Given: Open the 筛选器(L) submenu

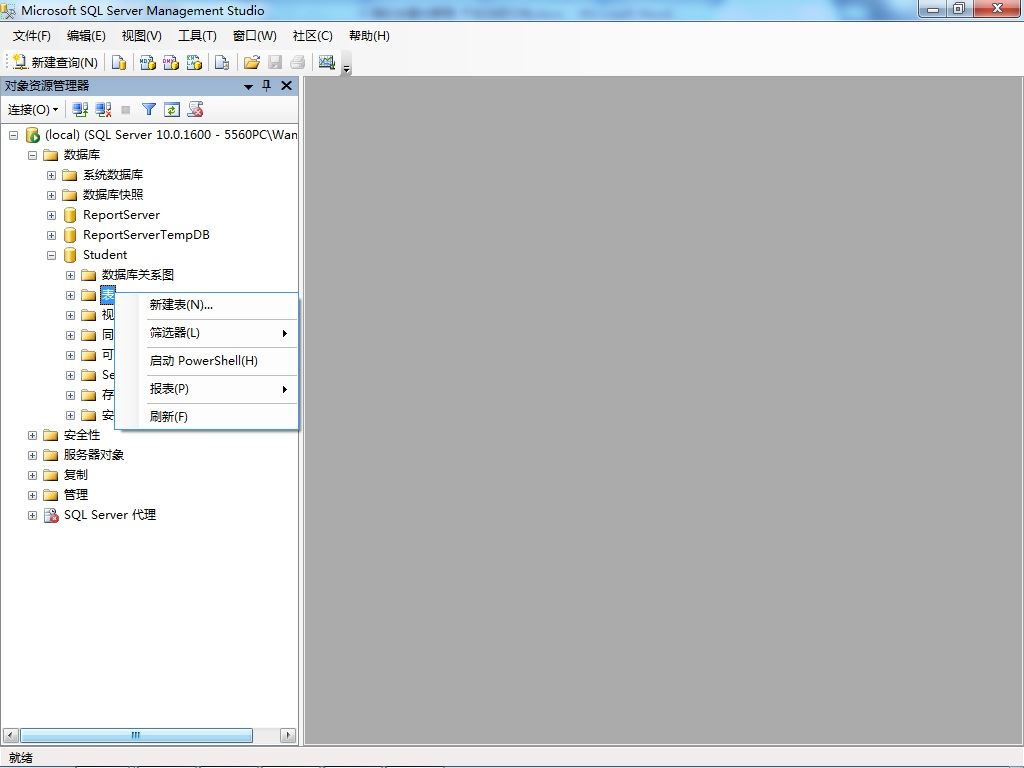Looking at the screenshot, I should [207, 333].
